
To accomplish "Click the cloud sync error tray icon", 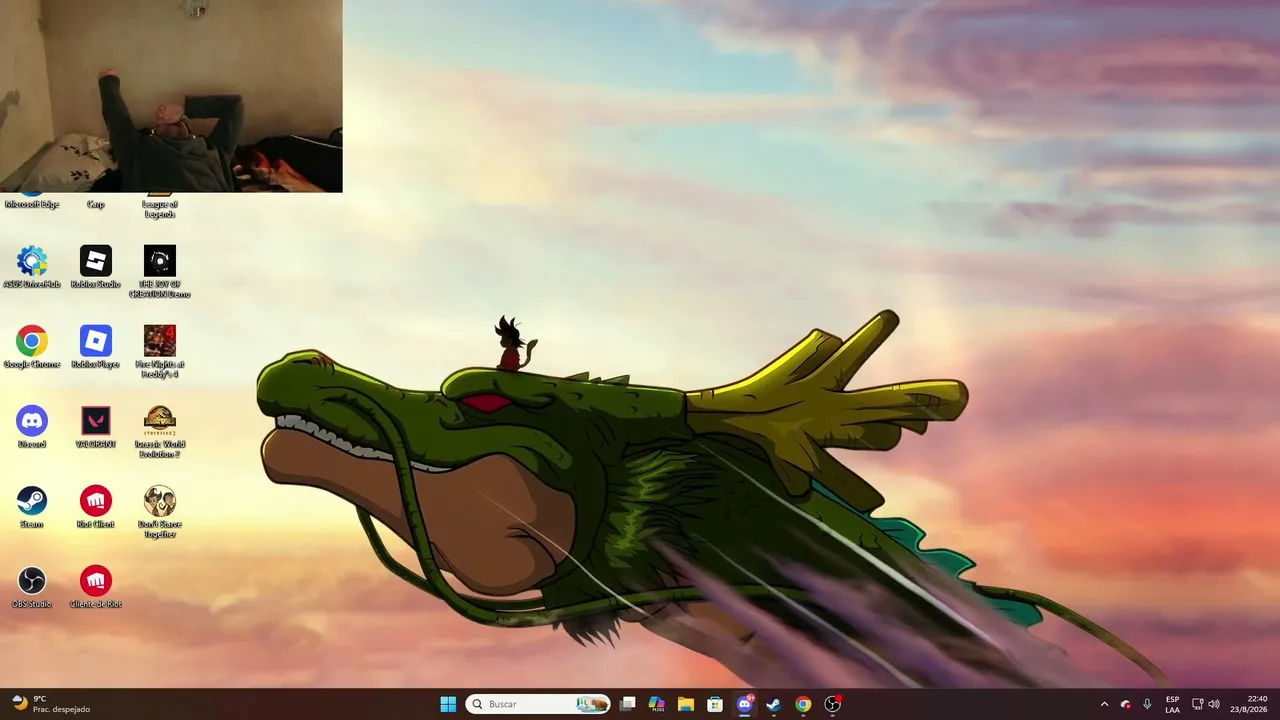I will (x=1126, y=704).
